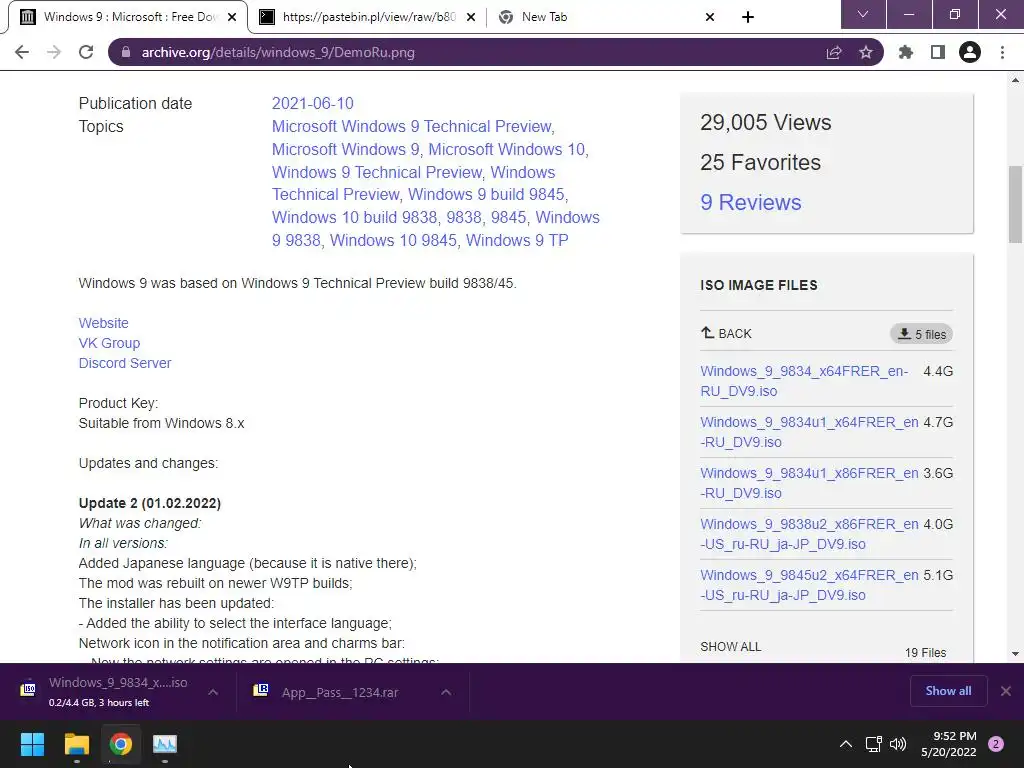This screenshot has height=768, width=1024.
Task: Open the Windows 10 9845 topic link
Action: coord(393,240)
